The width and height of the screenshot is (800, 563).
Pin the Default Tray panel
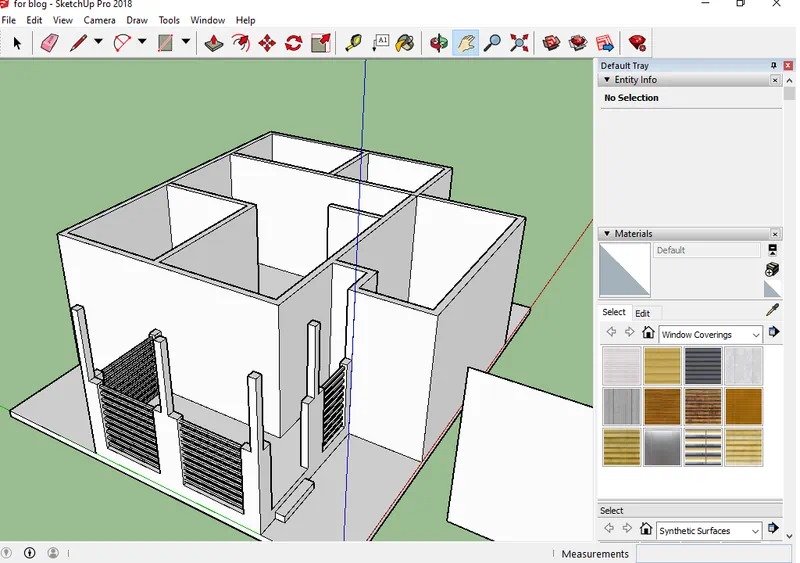(773, 66)
